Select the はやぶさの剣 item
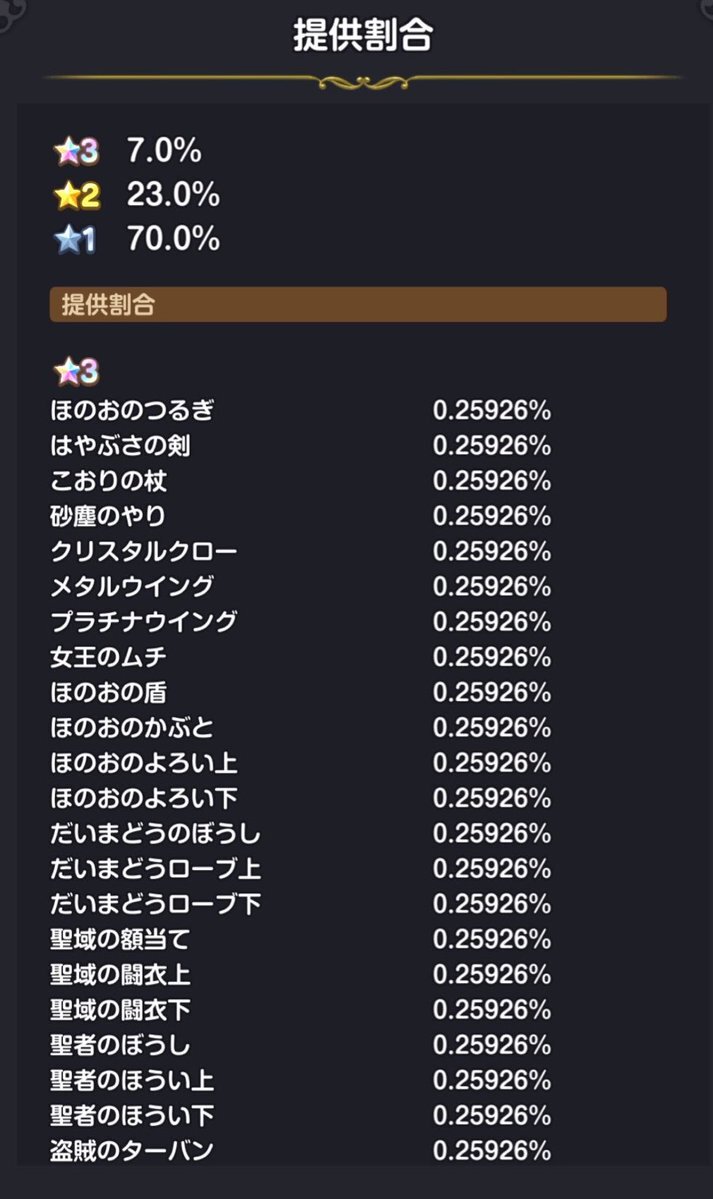The width and height of the screenshot is (713, 1199). 120,445
